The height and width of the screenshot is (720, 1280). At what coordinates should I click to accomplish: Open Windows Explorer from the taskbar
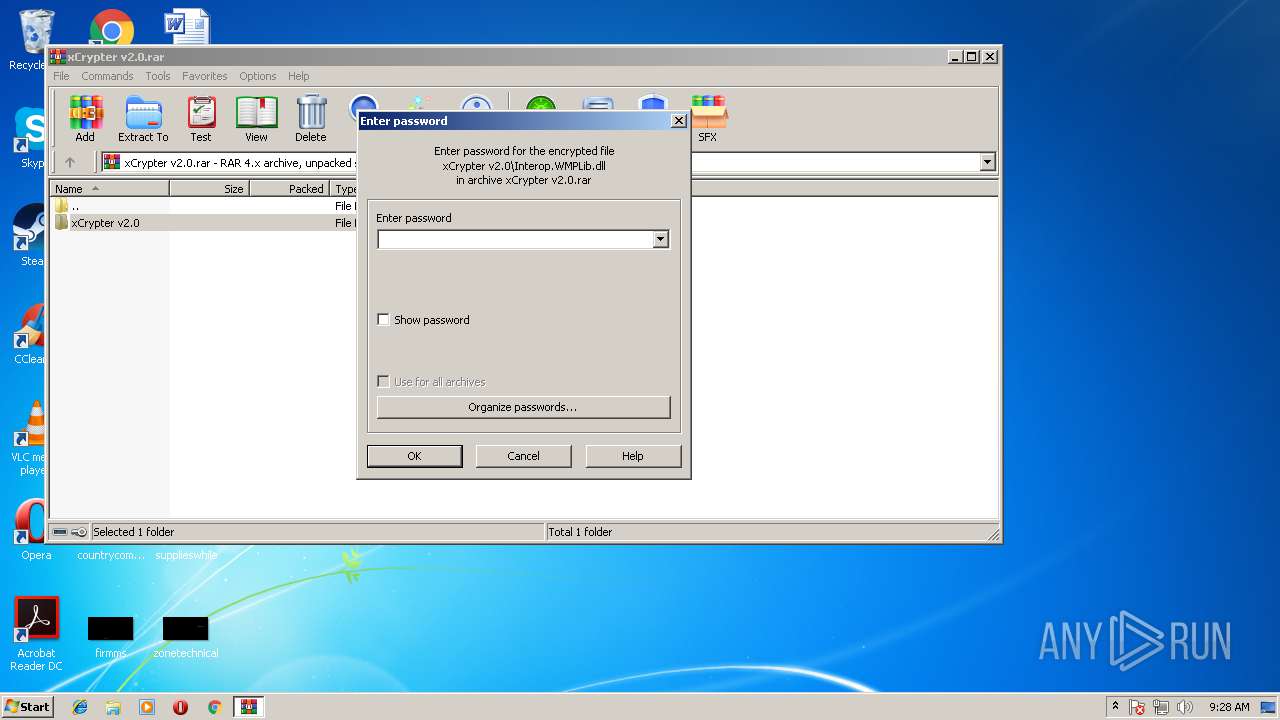coord(113,707)
